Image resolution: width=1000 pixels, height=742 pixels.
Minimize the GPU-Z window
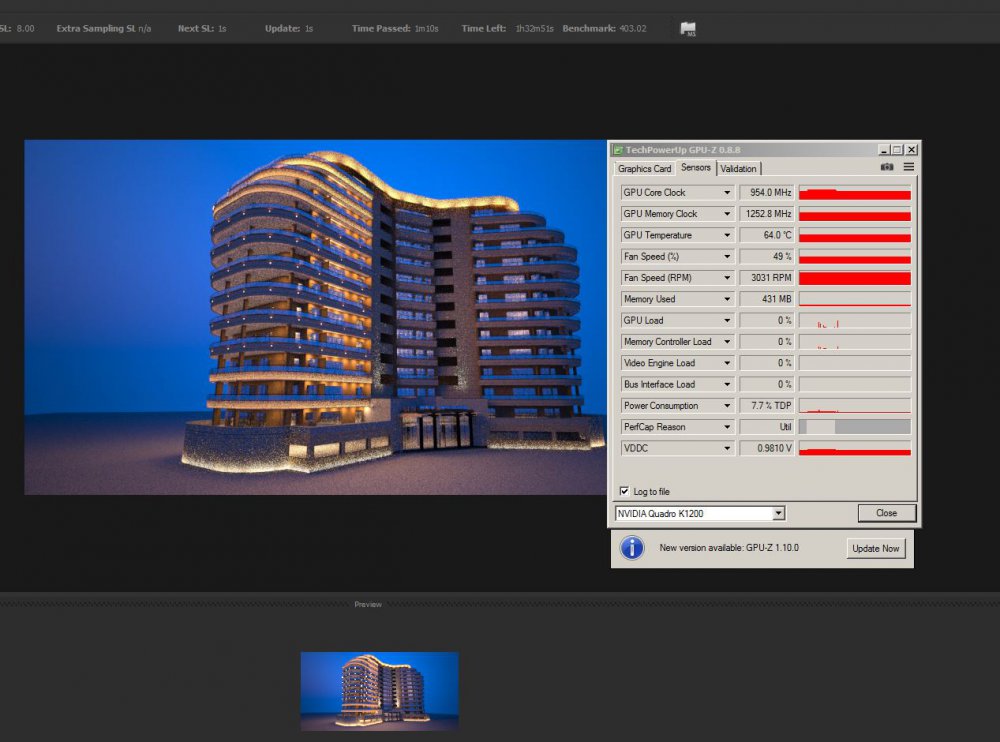pyautogui.click(x=884, y=150)
